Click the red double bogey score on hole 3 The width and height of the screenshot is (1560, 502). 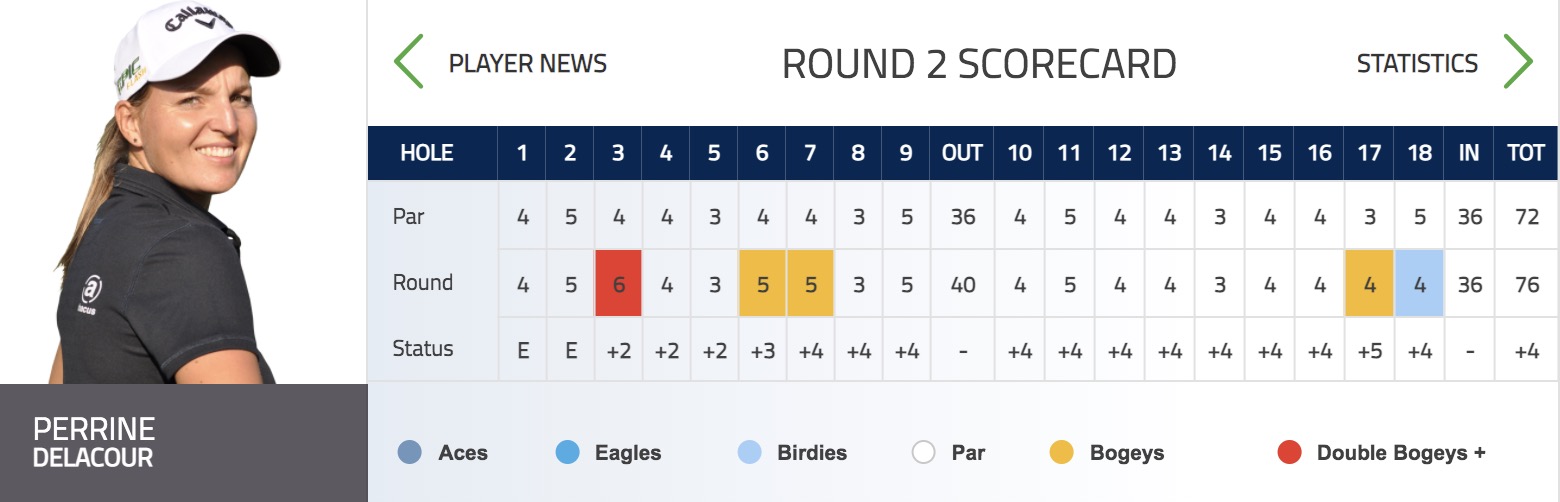click(x=618, y=283)
